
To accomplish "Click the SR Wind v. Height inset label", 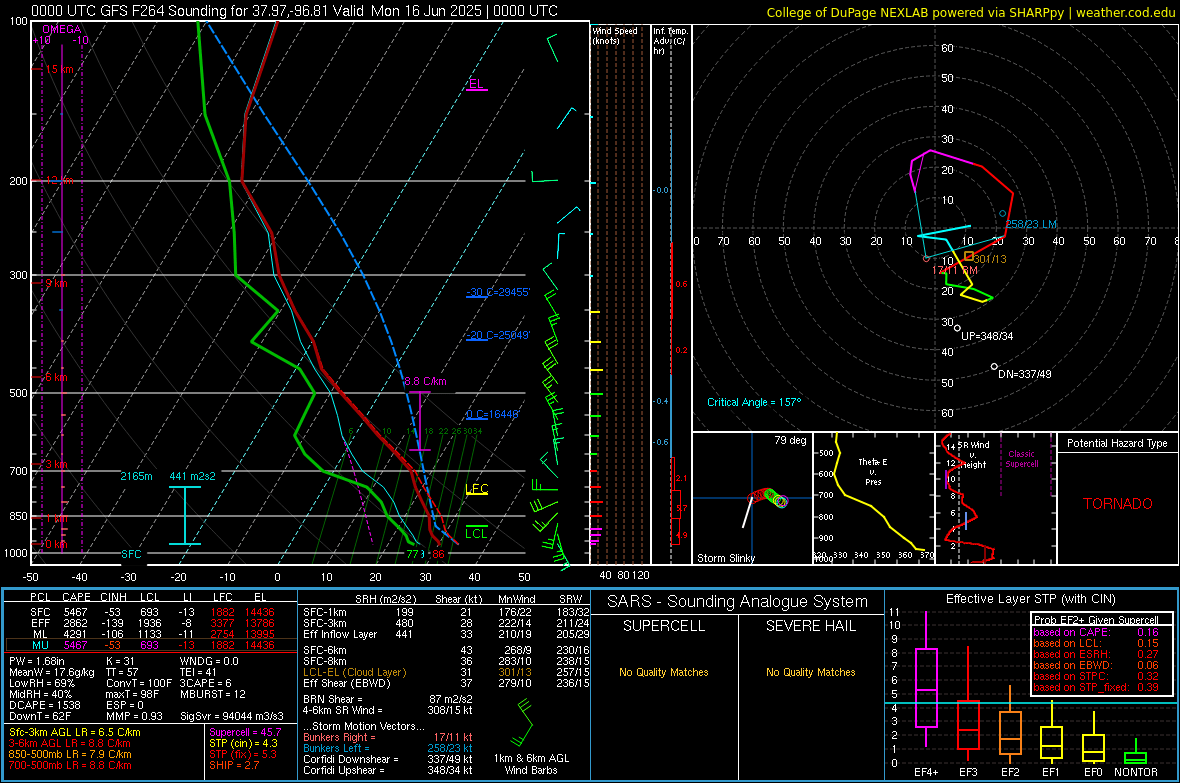I will tap(974, 455).
